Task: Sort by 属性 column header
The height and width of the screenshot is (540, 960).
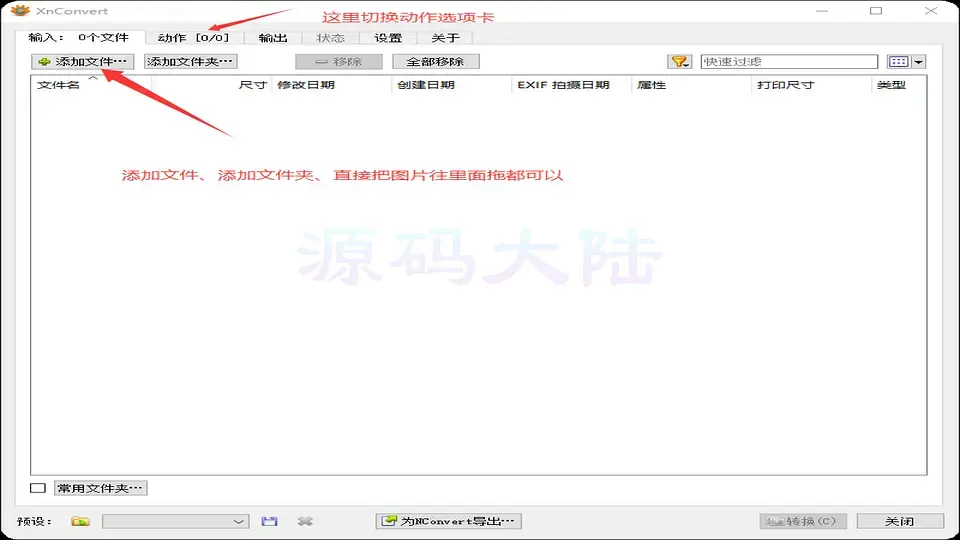Action: 691,85
